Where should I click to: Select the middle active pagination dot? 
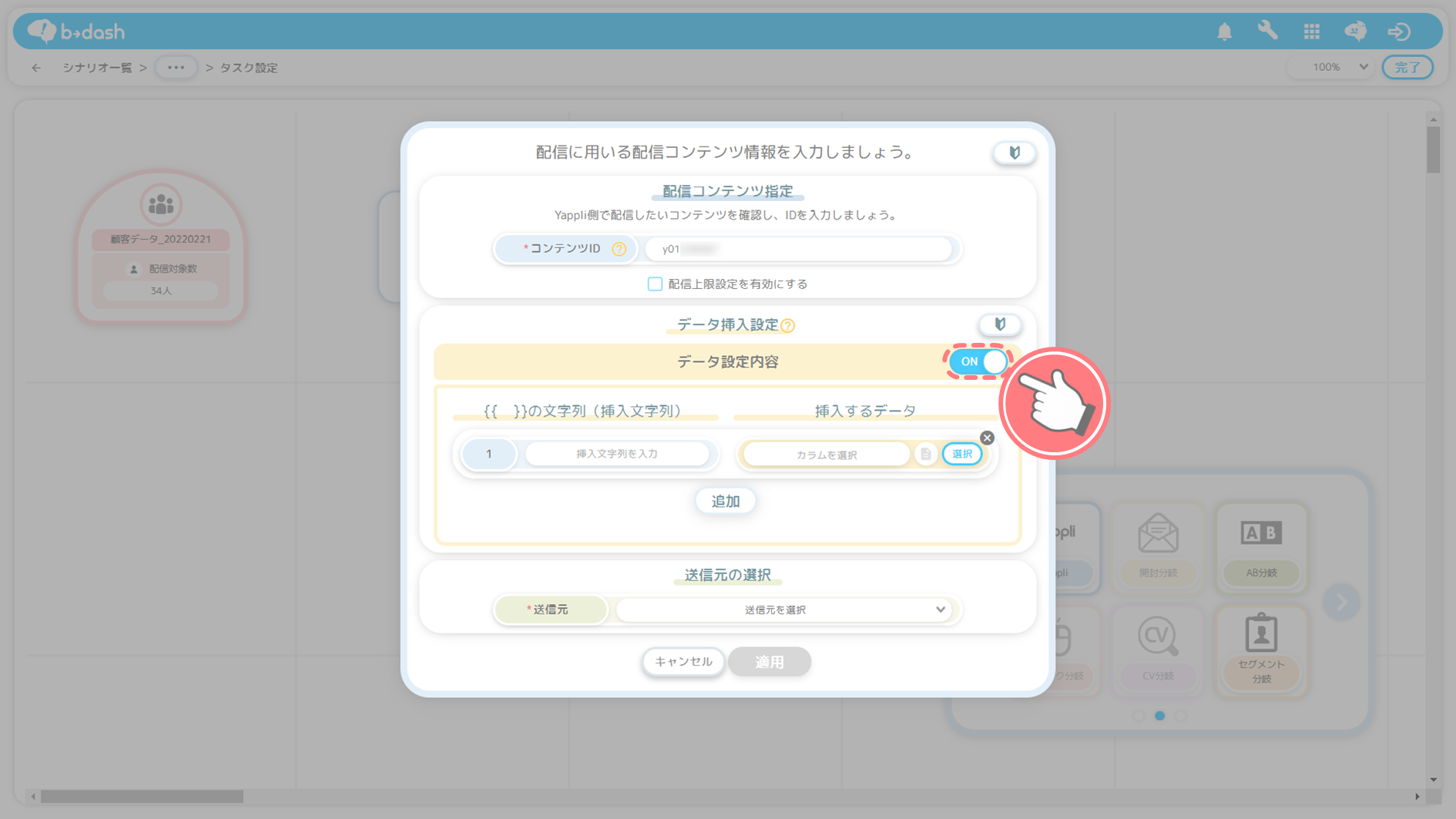[x=1159, y=716]
